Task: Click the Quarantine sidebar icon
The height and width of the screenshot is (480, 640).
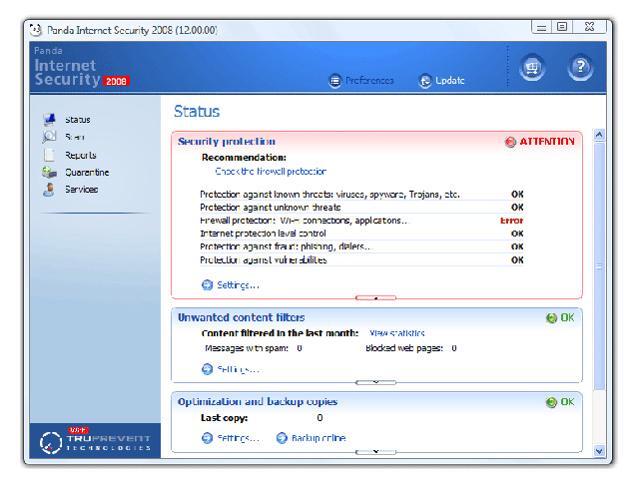Action: click(x=49, y=172)
